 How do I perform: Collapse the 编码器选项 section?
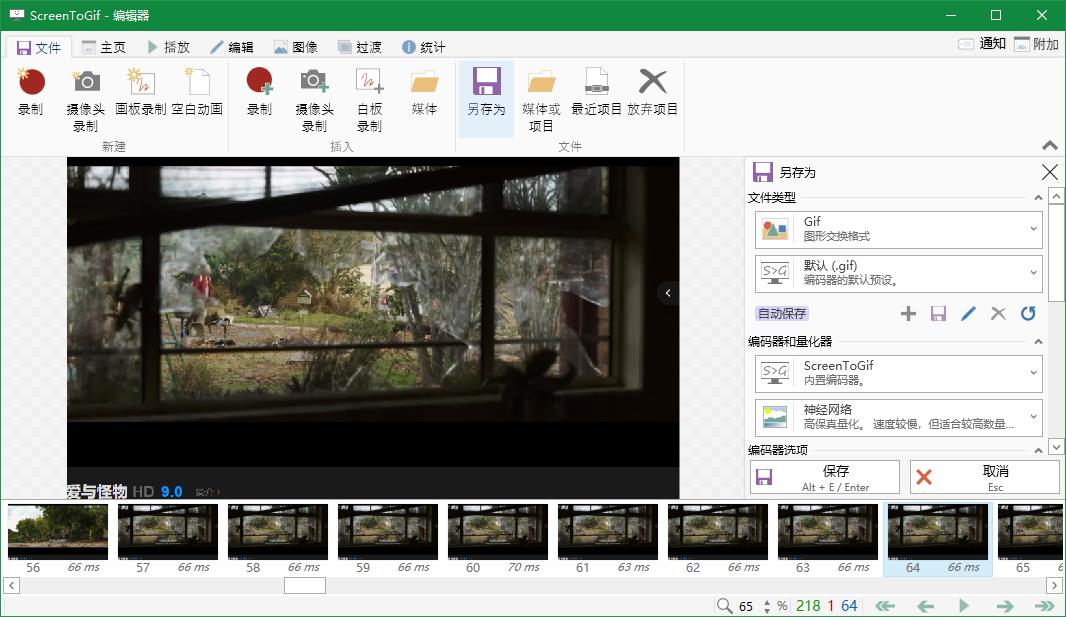(1038, 450)
